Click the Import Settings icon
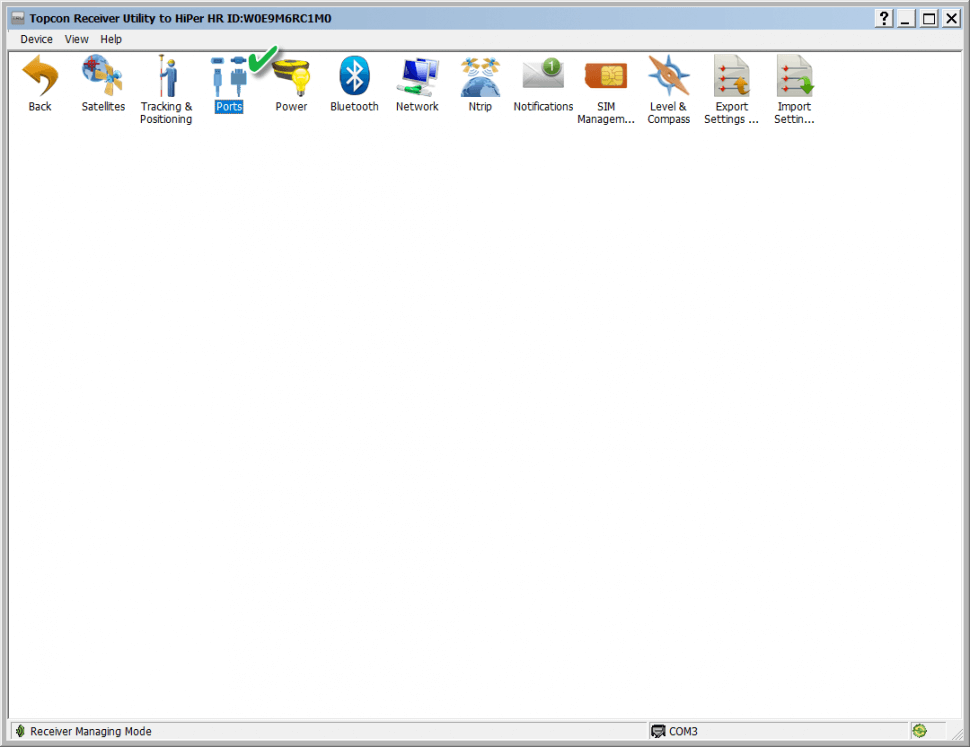Screen dimensions: 970x747 (795, 76)
